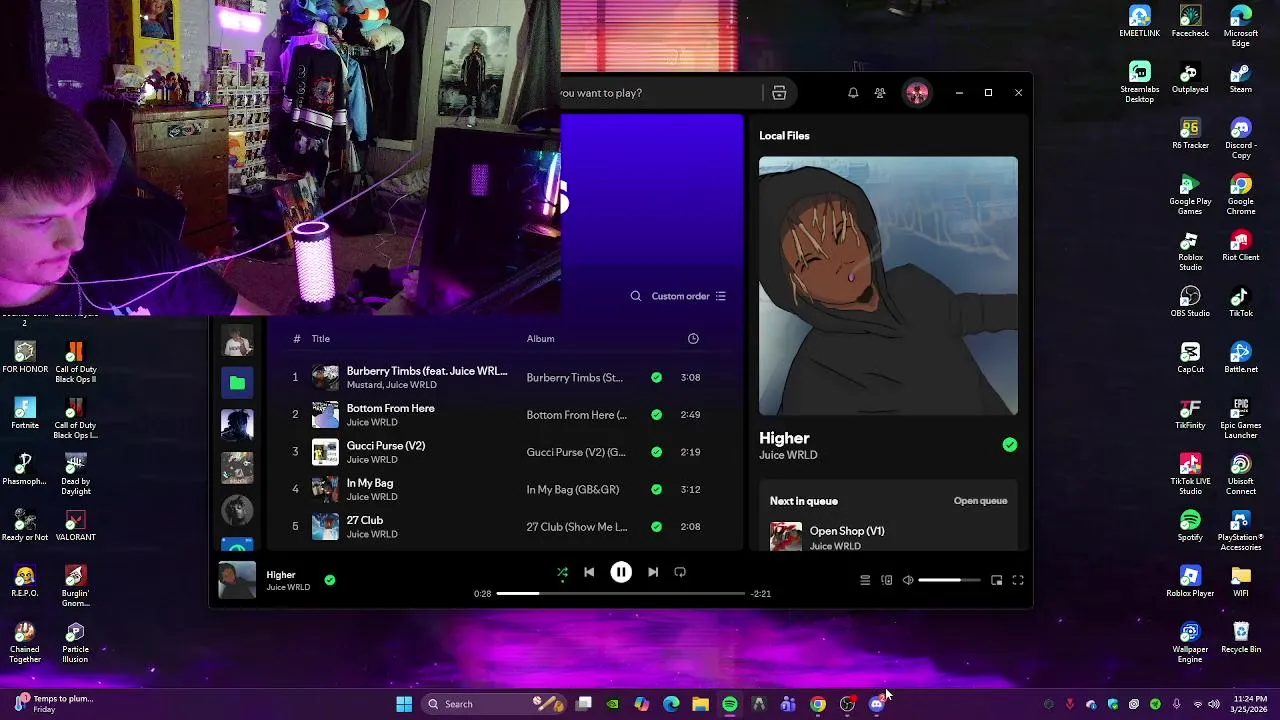Click the Title column header
1280x720 pixels.
coord(321,339)
